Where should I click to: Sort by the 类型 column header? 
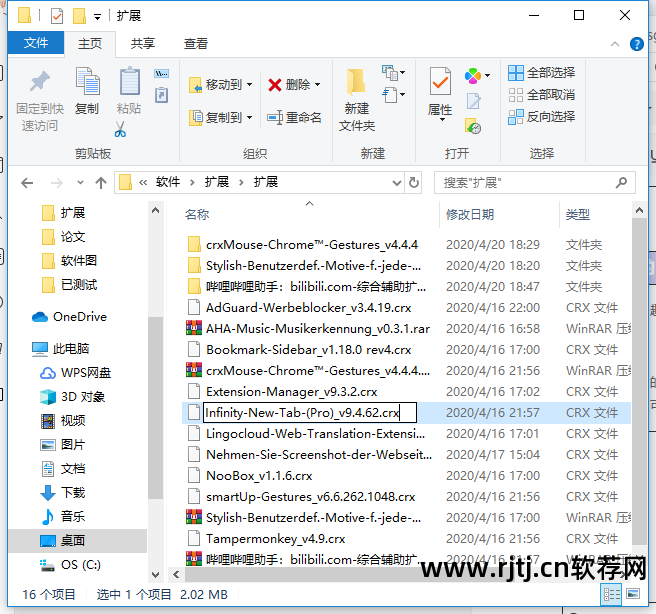click(x=578, y=215)
